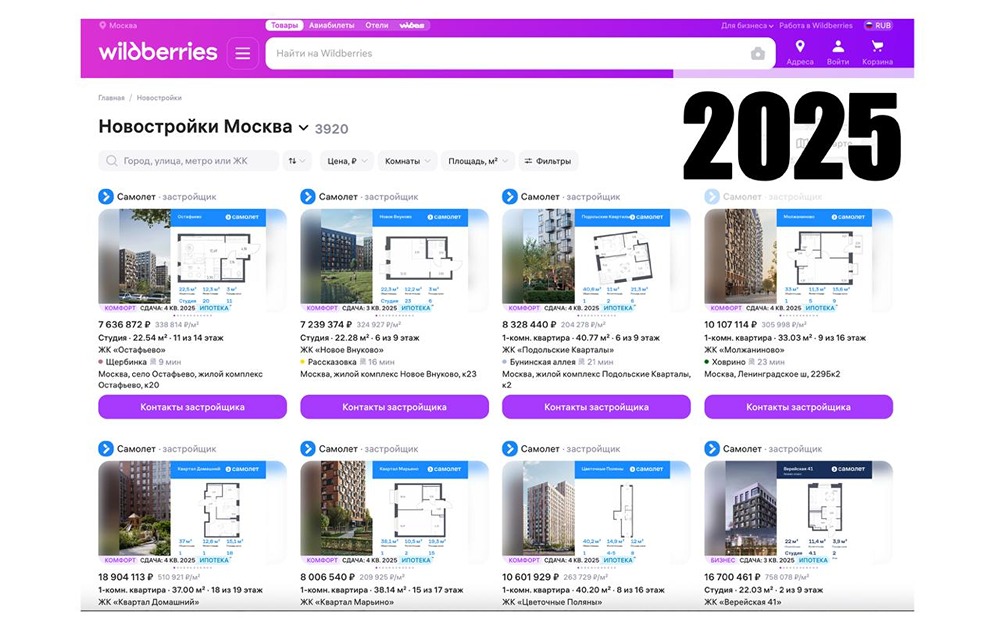
Task: Click the Wildberries logo
Action: 158,52
